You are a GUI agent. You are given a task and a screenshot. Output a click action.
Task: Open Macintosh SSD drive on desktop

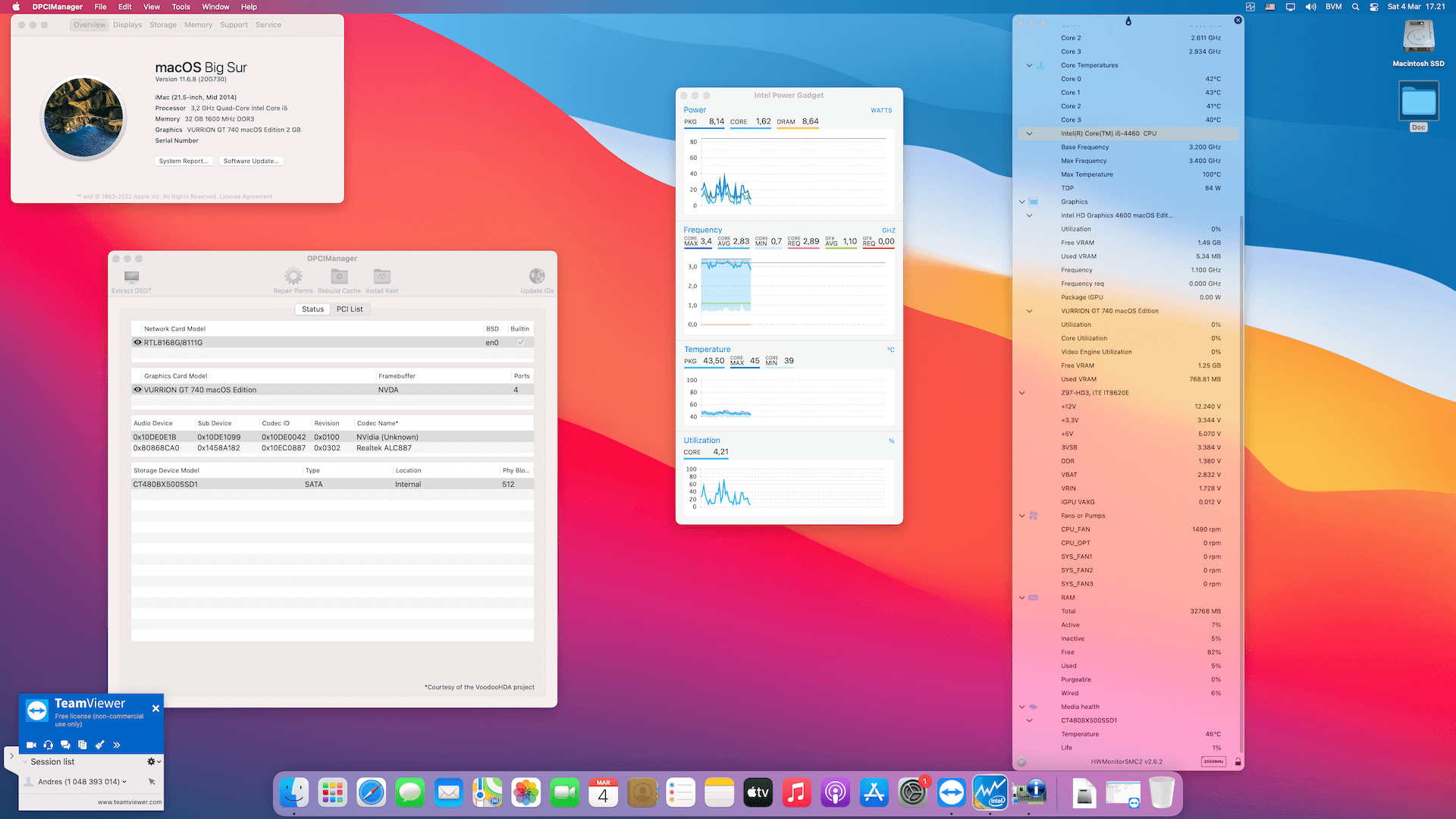tap(1418, 36)
